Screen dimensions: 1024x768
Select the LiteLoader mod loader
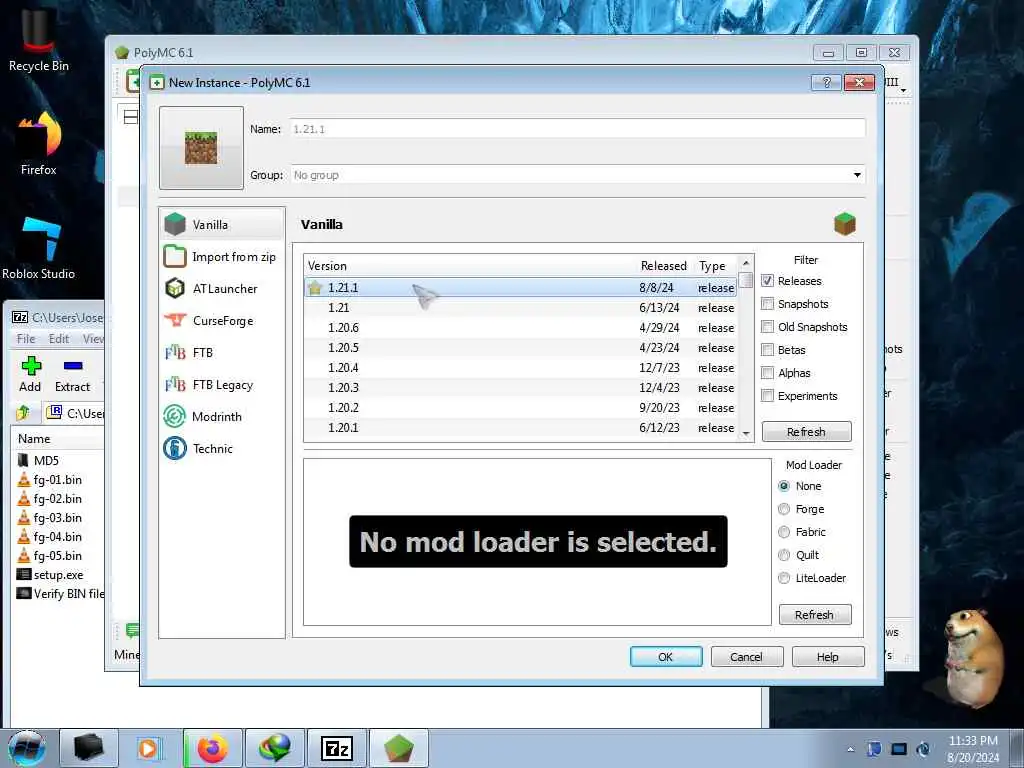point(784,578)
